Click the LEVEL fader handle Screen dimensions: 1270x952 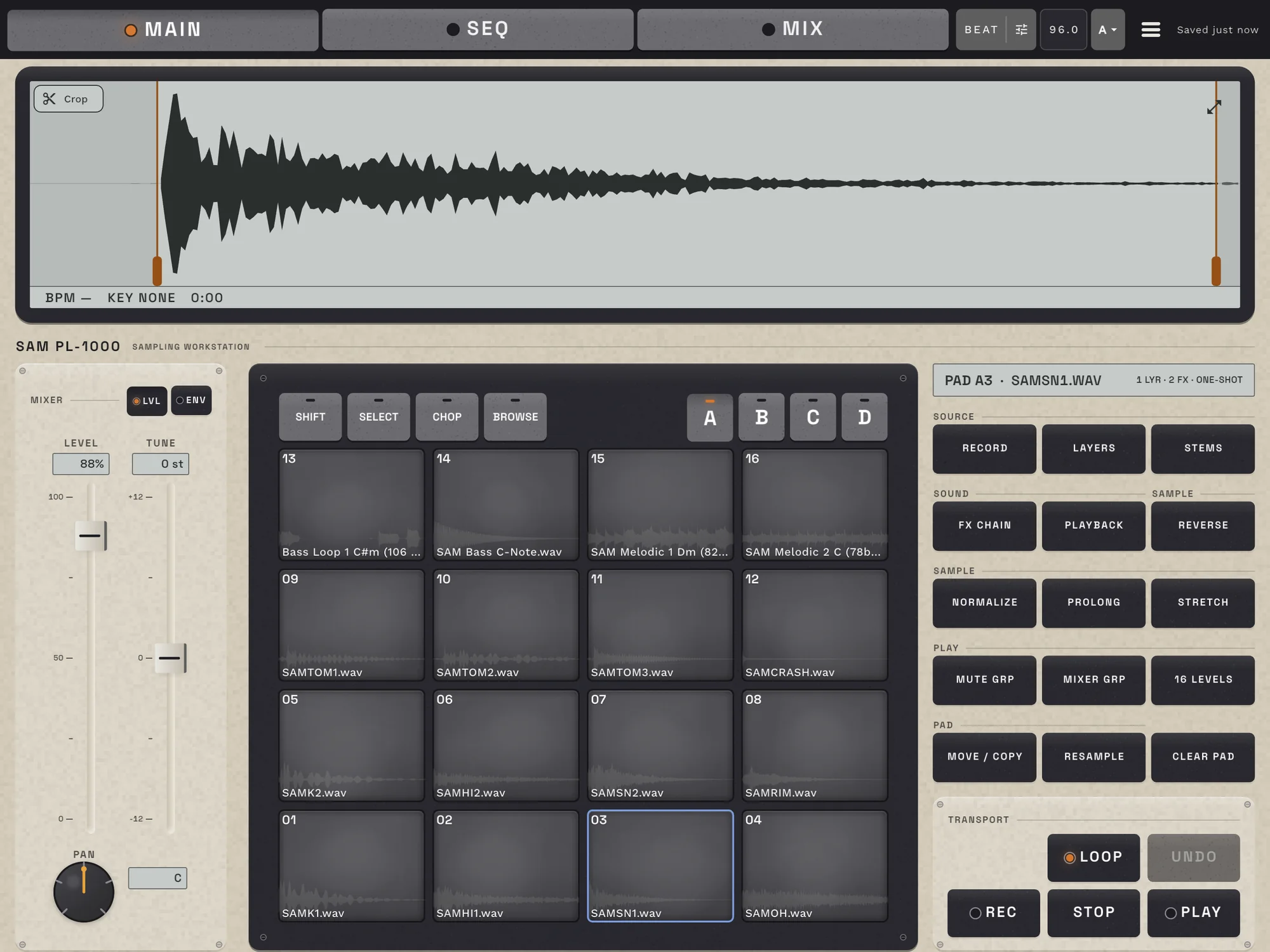click(x=91, y=536)
